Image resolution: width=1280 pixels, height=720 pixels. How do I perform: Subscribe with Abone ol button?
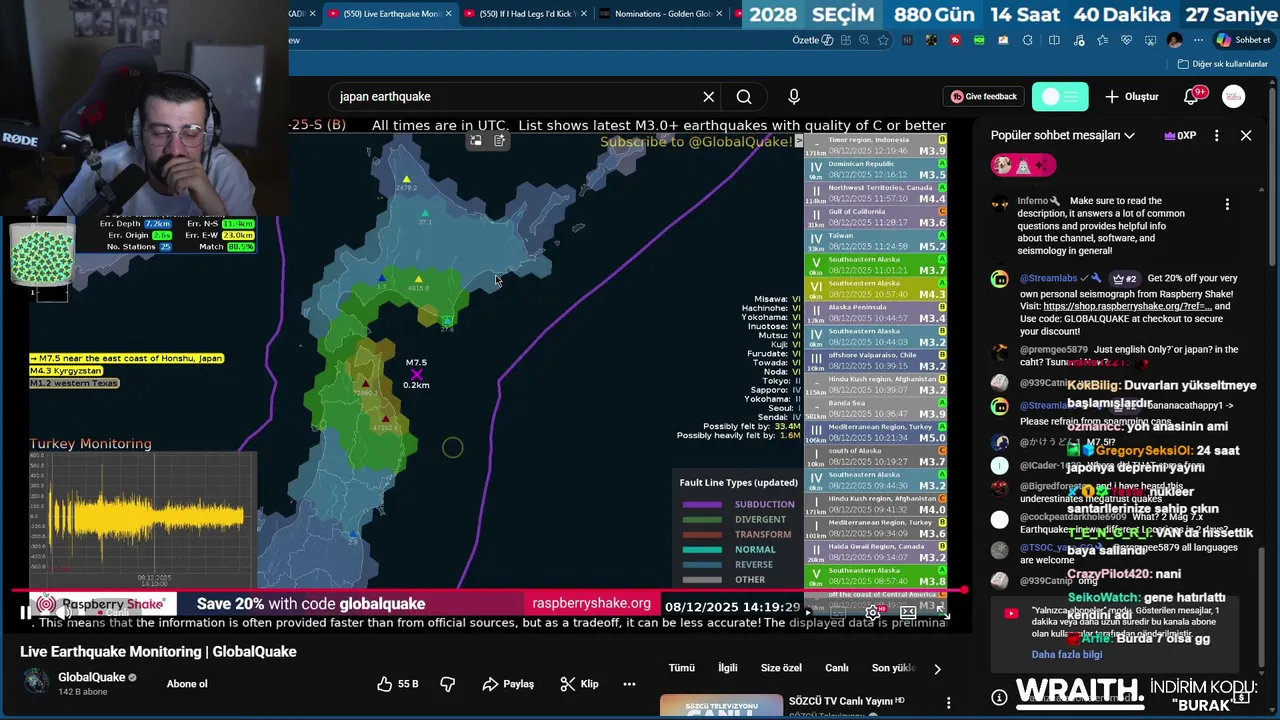tap(187, 684)
